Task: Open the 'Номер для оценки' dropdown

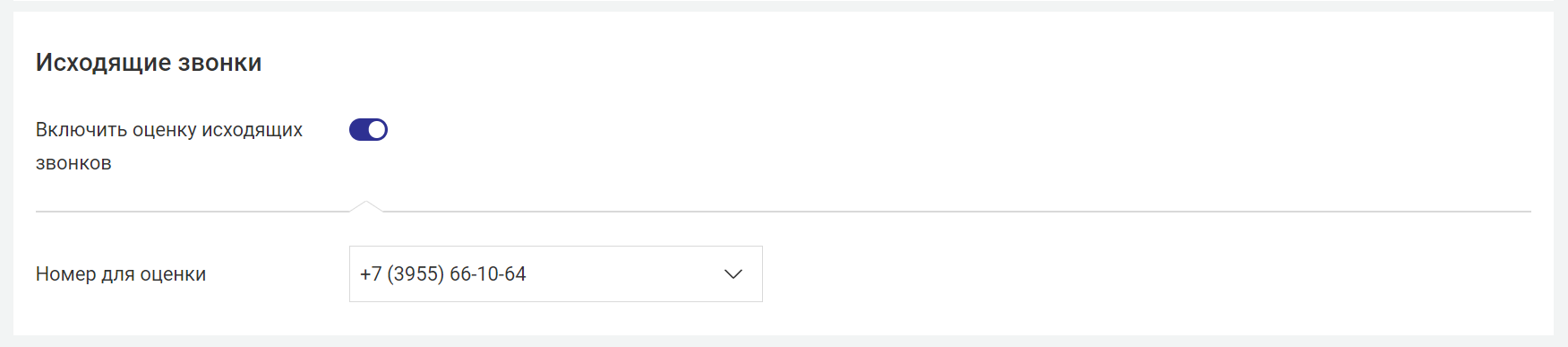Action: [x=555, y=274]
